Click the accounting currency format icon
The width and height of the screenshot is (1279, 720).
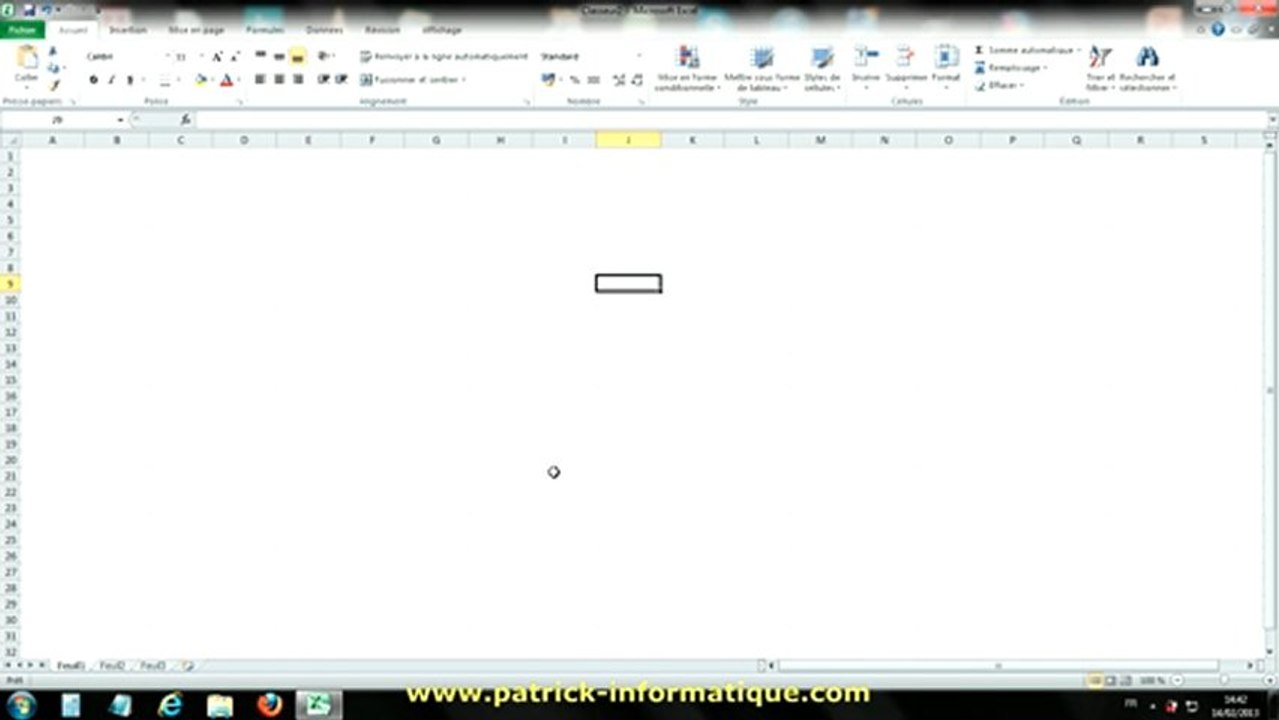click(x=547, y=80)
